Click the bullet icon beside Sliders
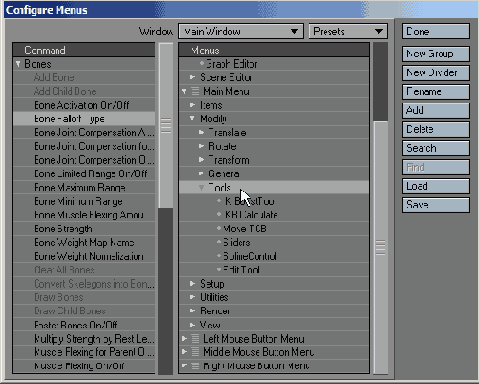The image size is (479, 384). tap(219, 242)
